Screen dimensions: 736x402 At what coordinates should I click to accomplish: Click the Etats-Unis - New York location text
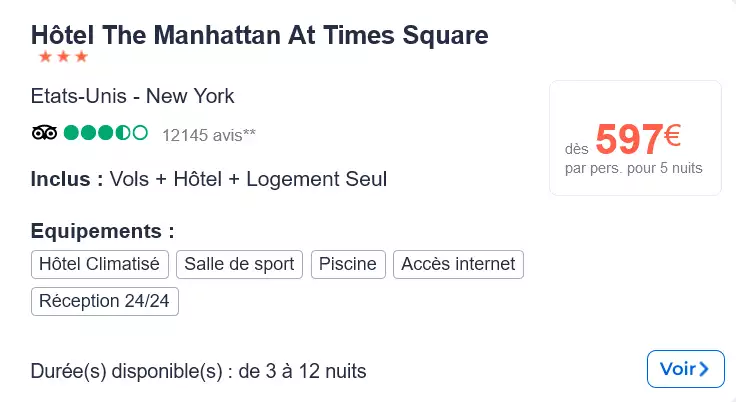[x=132, y=96]
